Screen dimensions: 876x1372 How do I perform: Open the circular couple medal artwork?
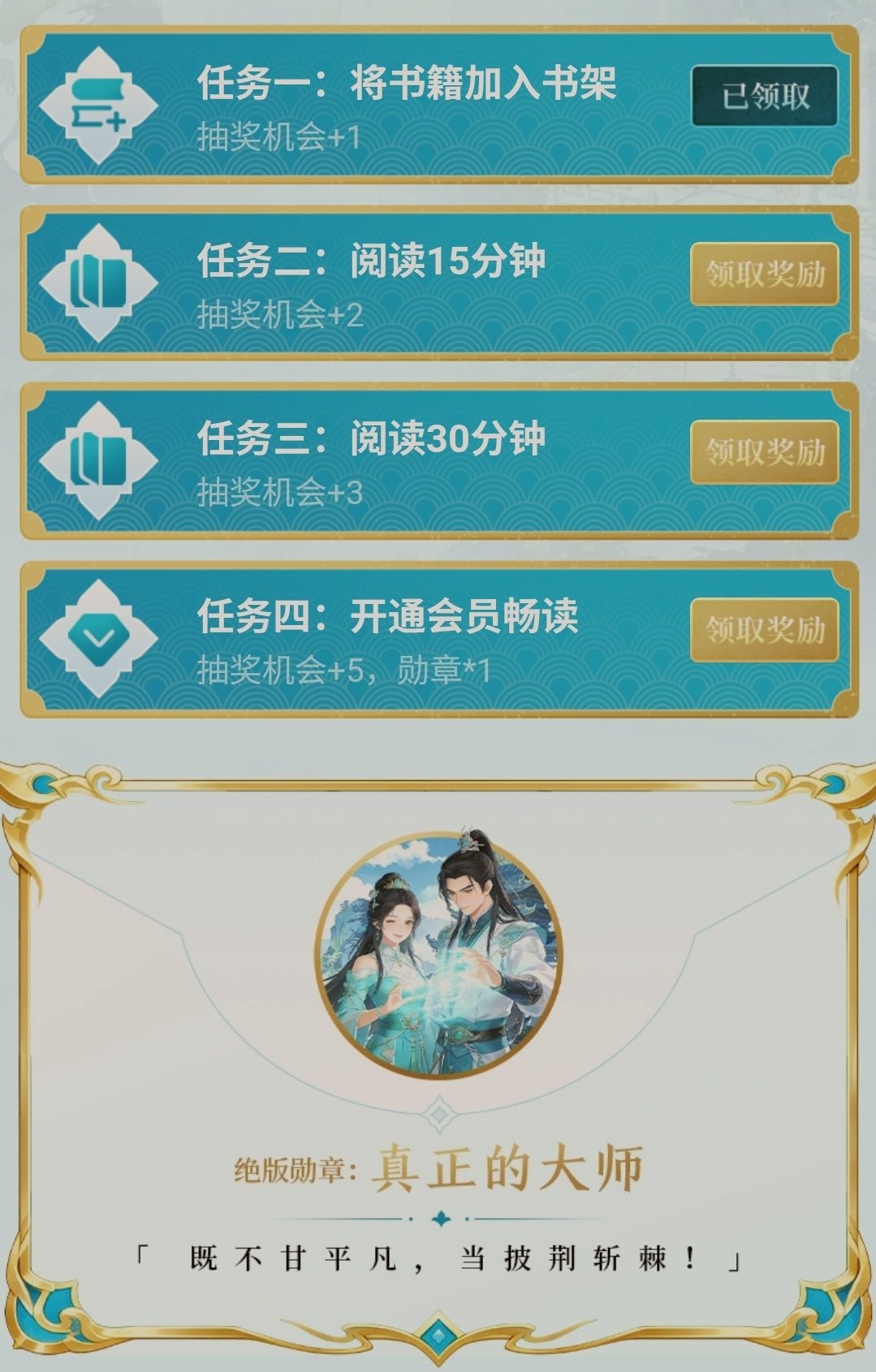point(438,954)
